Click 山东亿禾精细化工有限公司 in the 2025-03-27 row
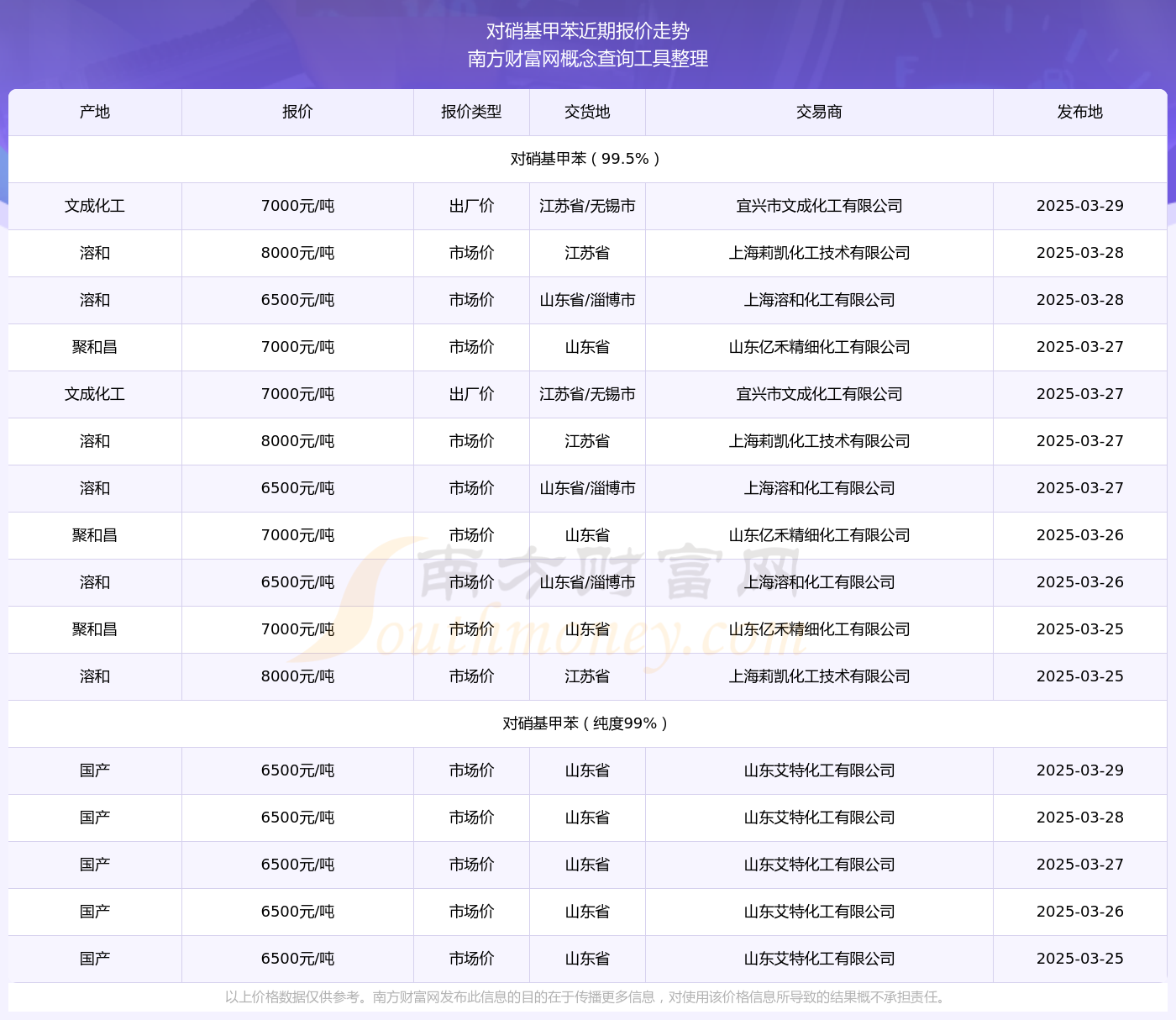 click(819, 347)
